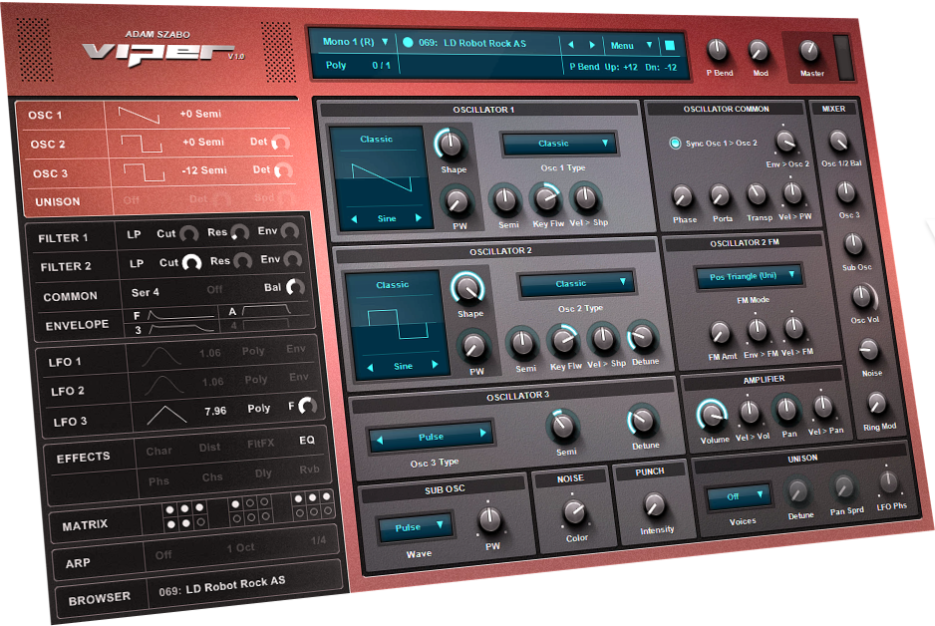Select the ENVELOPE section tab

[x=77, y=326]
